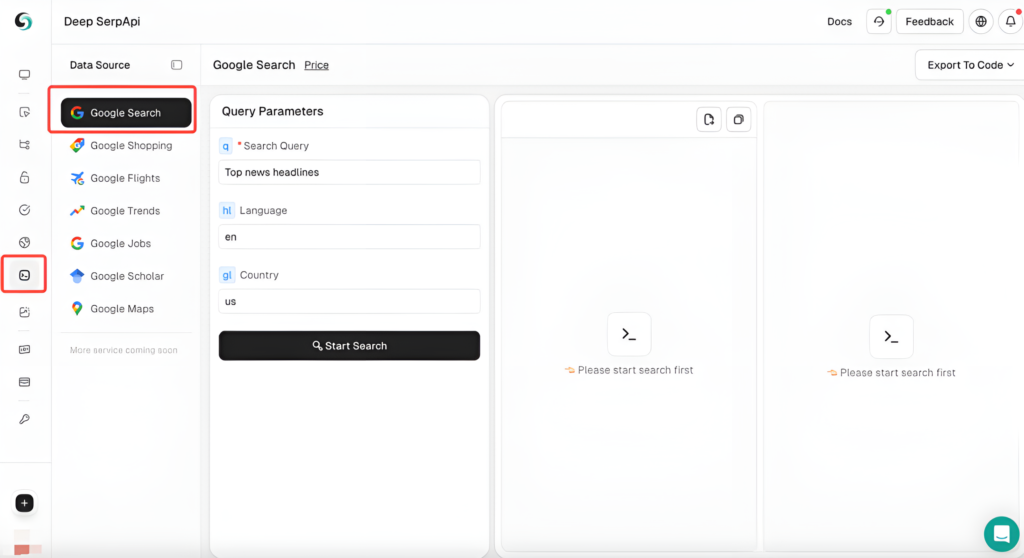Open the credit card icon in sidebar
The width and height of the screenshot is (1024, 558).
pos(24,382)
